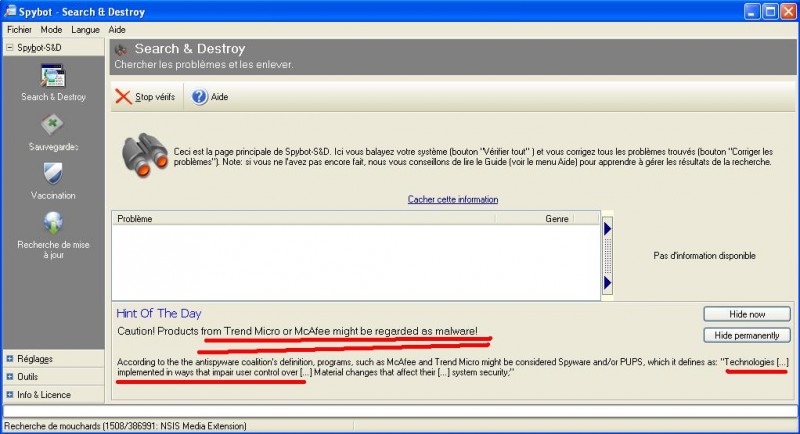Click the Problème column header
The height and width of the screenshot is (434, 800).
[303, 218]
